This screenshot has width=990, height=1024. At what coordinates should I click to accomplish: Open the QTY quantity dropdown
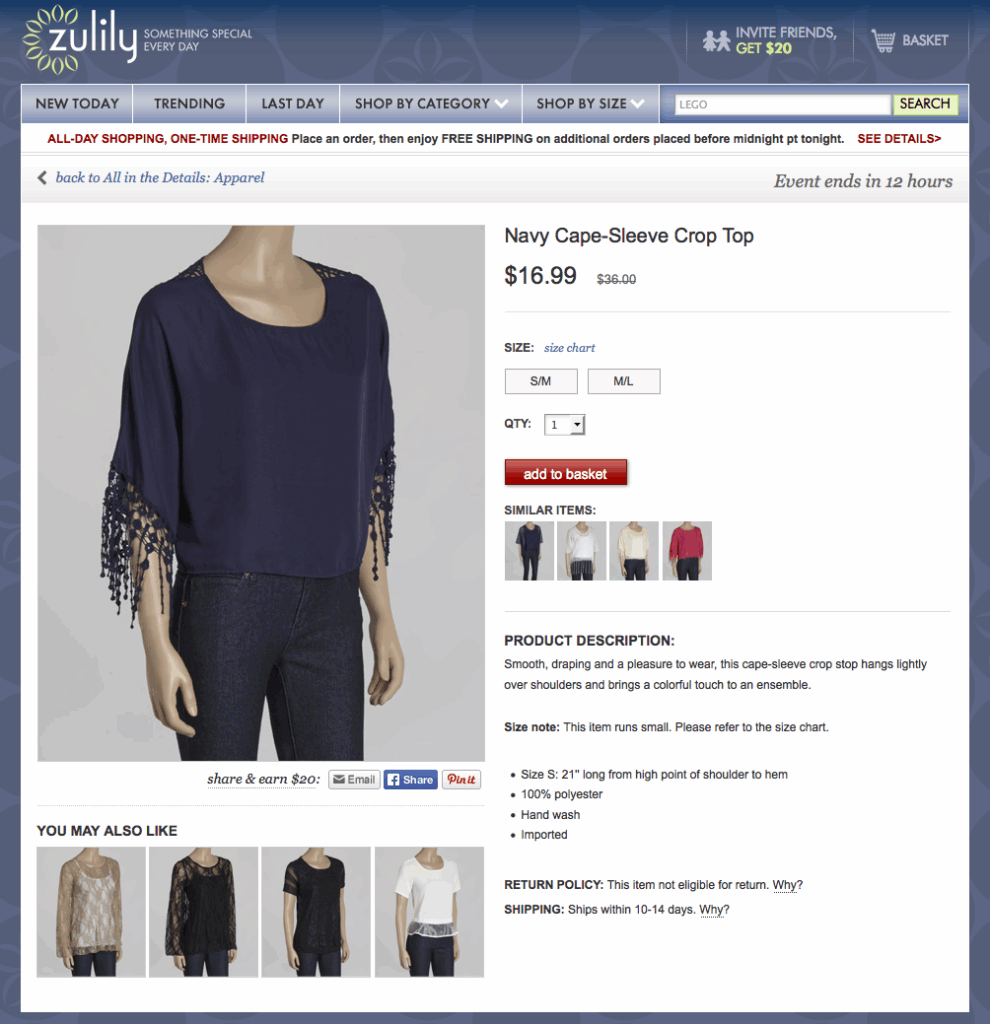564,424
